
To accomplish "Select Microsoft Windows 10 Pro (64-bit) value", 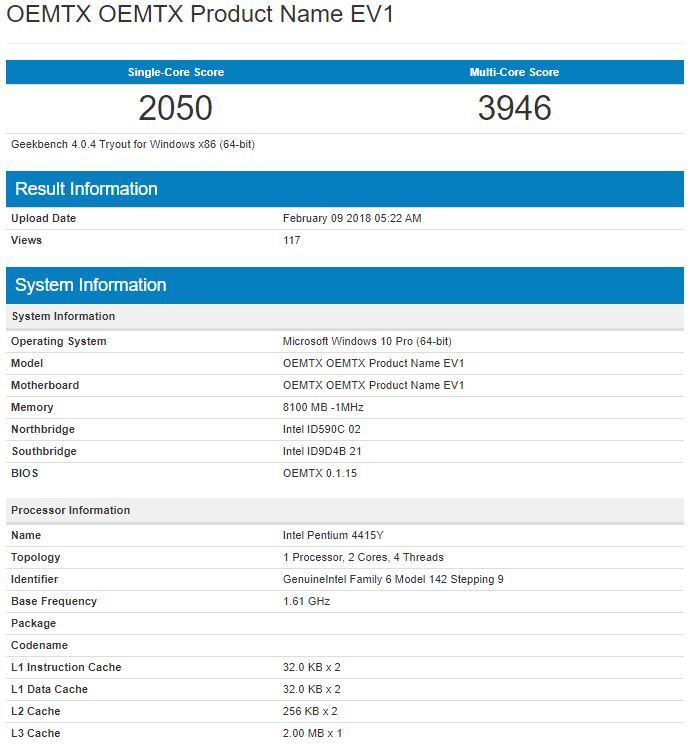I will click(367, 341).
